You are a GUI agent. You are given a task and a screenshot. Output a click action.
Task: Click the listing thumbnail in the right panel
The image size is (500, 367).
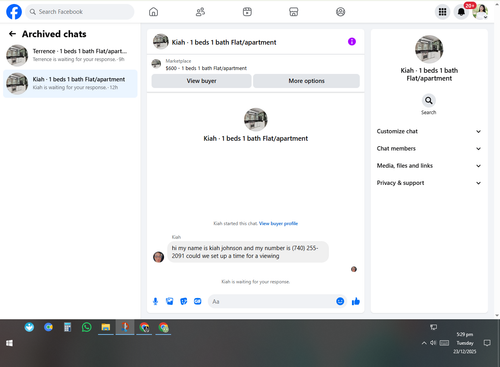[x=429, y=49]
